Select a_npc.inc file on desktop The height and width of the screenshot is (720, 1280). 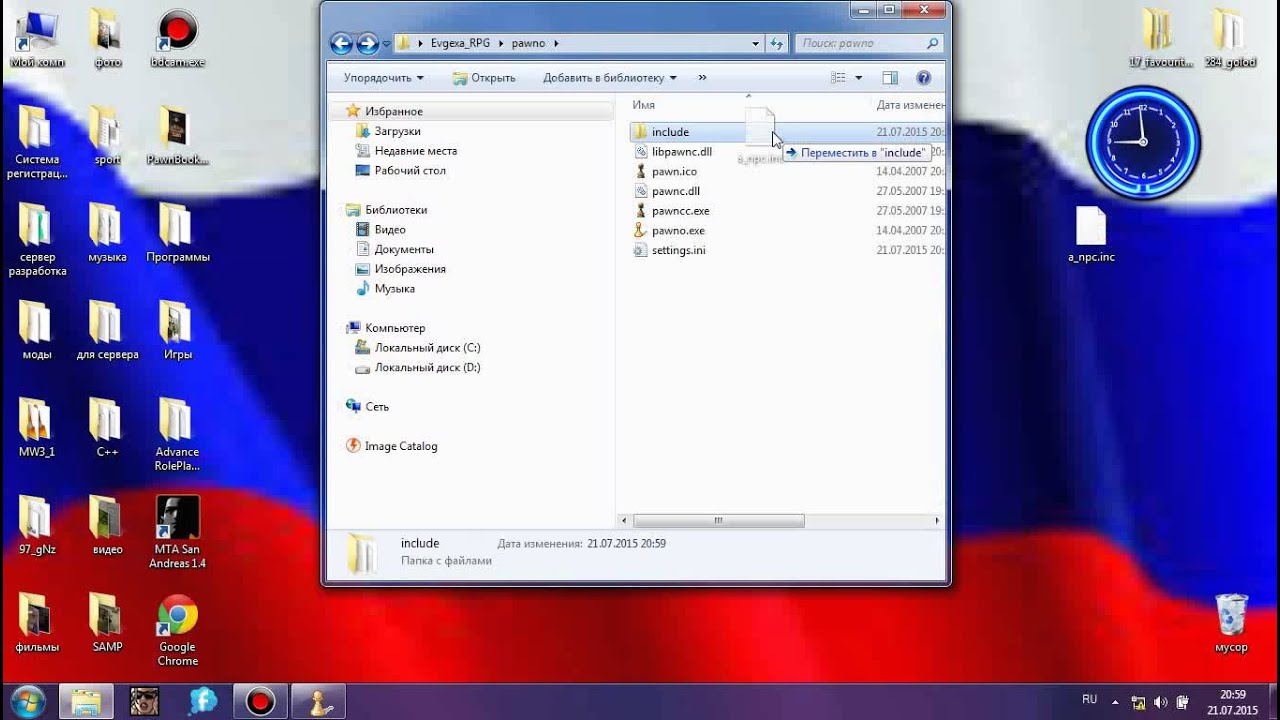coord(1091,234)
